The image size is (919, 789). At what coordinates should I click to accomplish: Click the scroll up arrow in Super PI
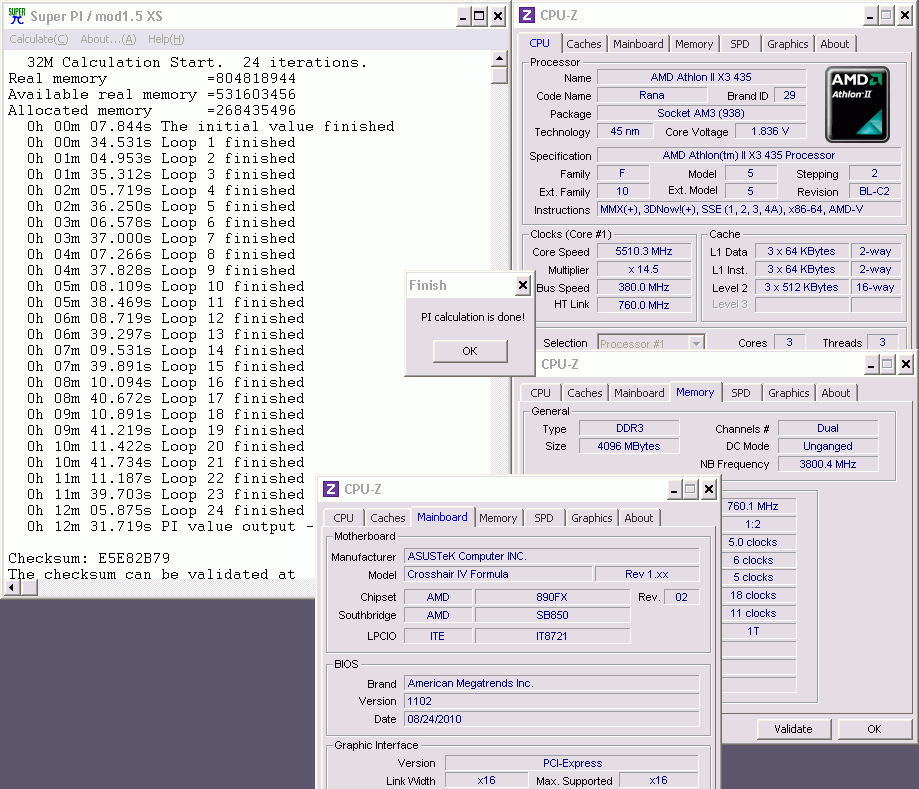499,58
